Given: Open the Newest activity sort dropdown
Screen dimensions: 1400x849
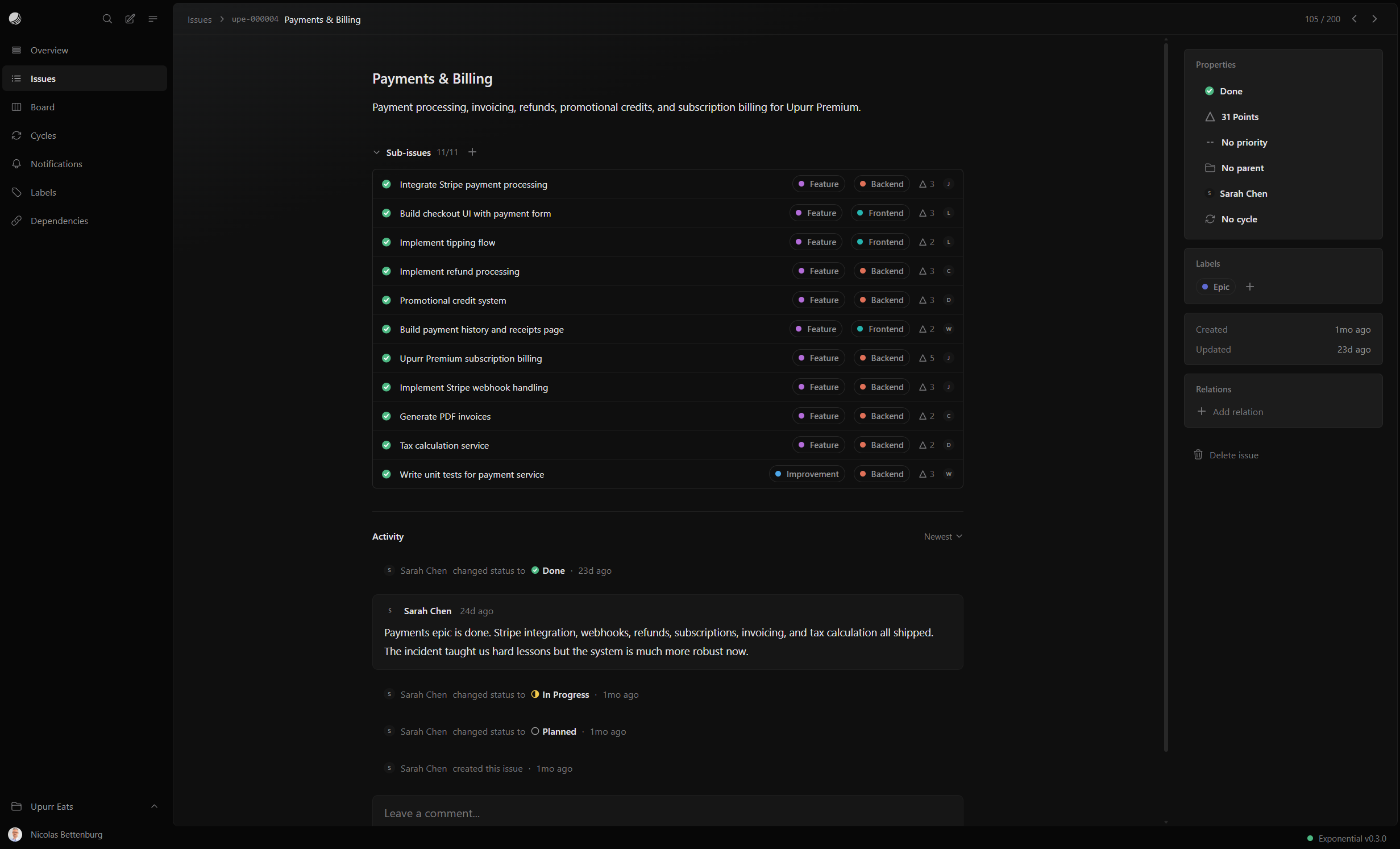Looking at the screenshot, I should (x=943, y=536).
